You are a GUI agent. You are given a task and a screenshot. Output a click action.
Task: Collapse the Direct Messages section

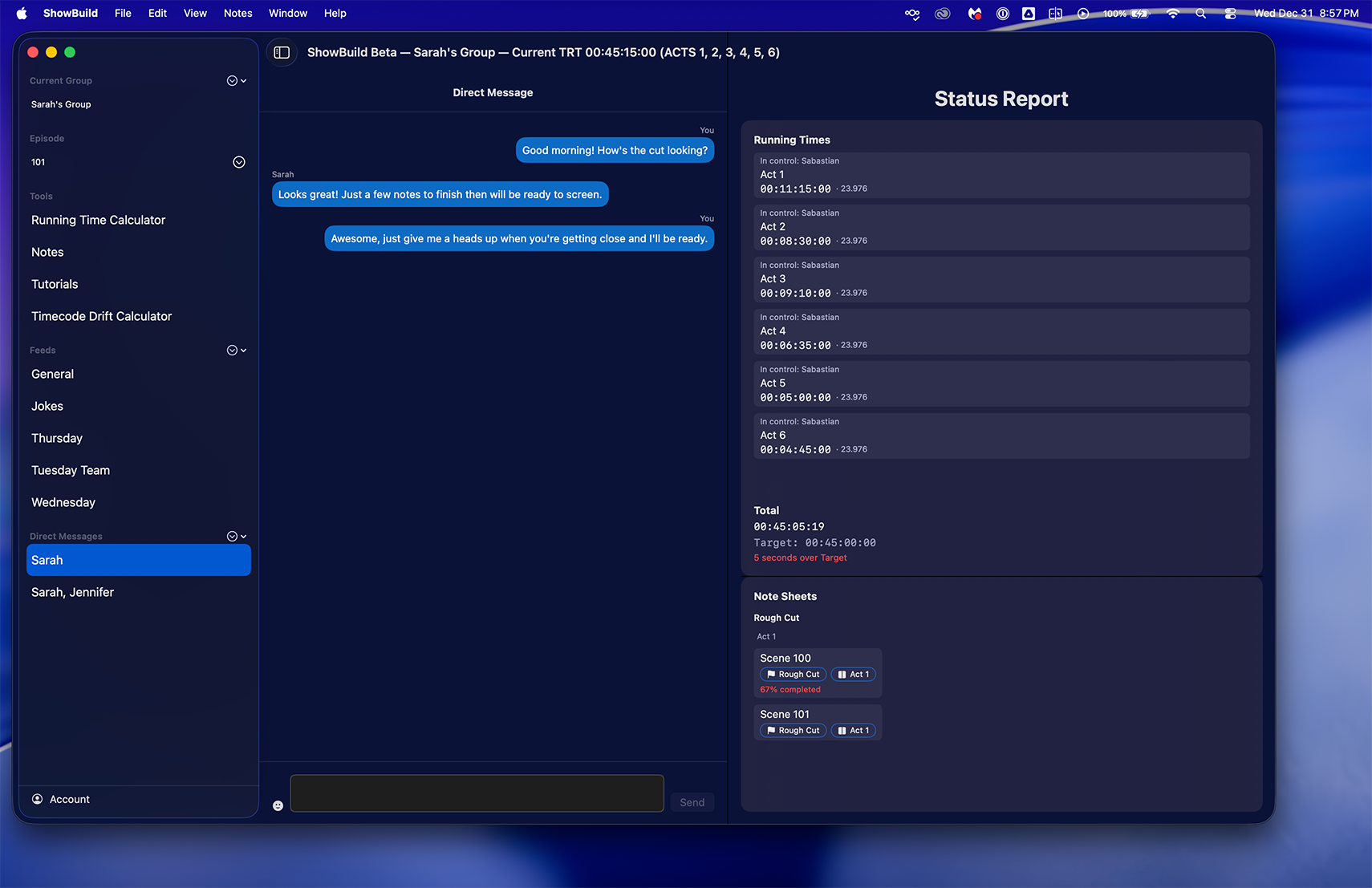[236, 537]
